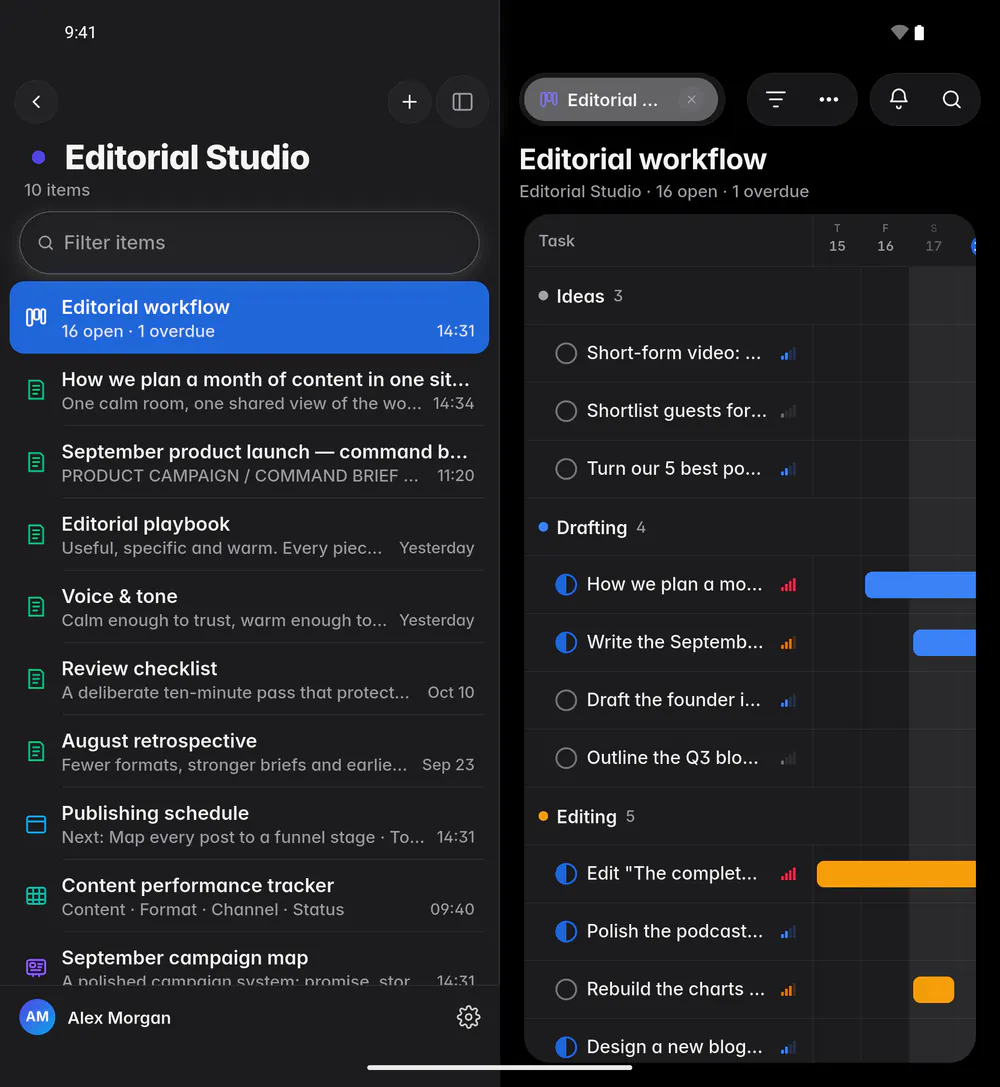Toggle status of 'Write the Septemb...' task

(x=566, y=643)
